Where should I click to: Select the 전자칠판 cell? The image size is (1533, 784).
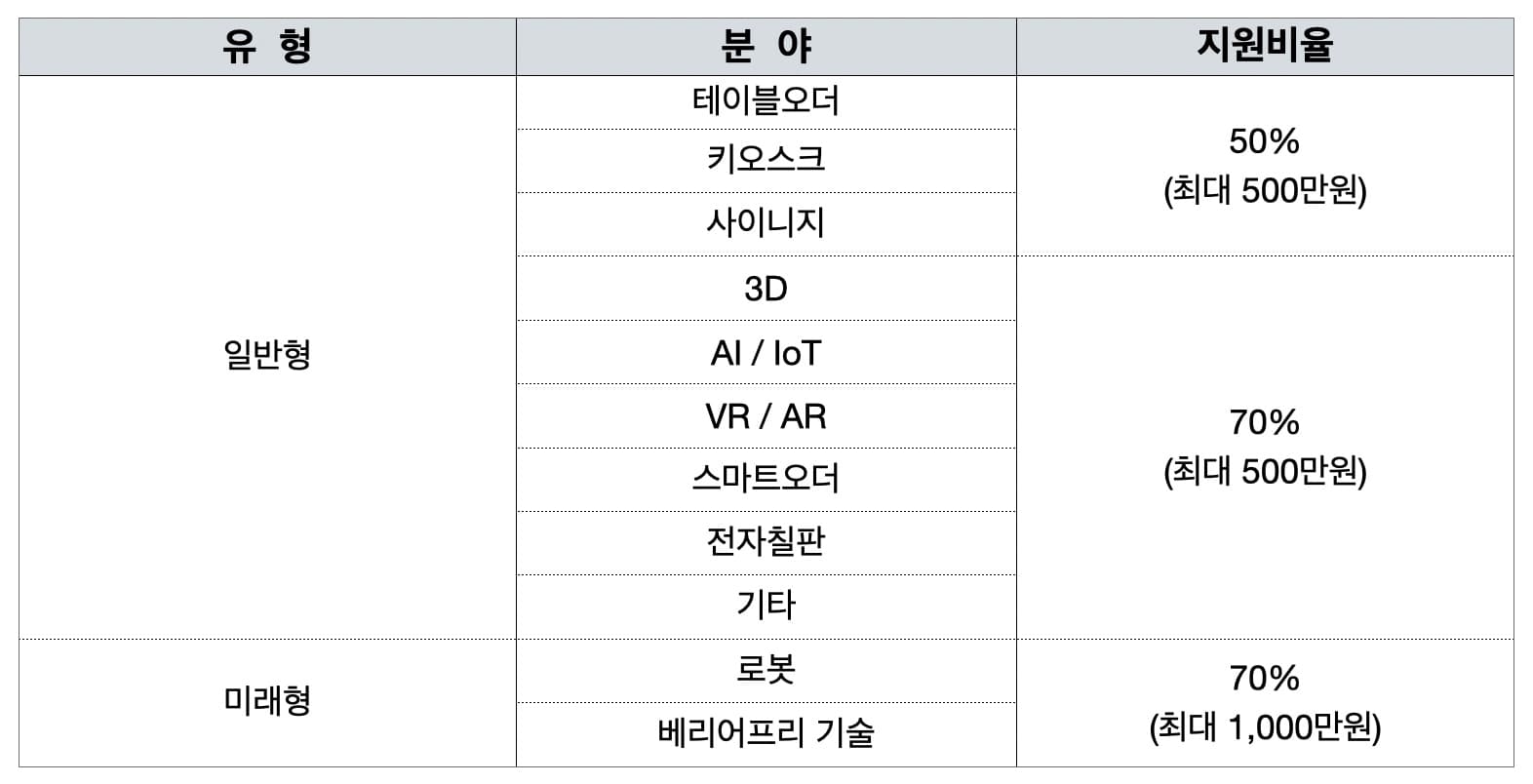pos(766,542)
